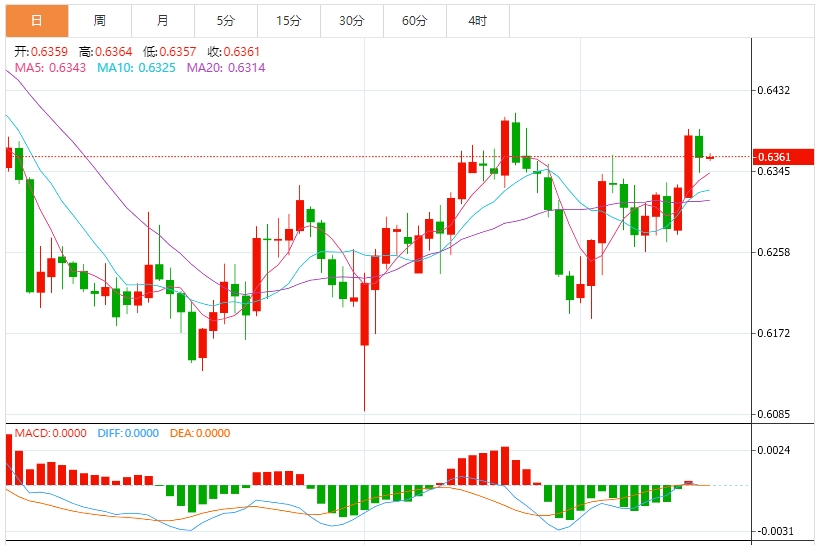This screenshot has width=820, height=545.
Task: Click the 0.6432 price axis label
Action: 775,90
